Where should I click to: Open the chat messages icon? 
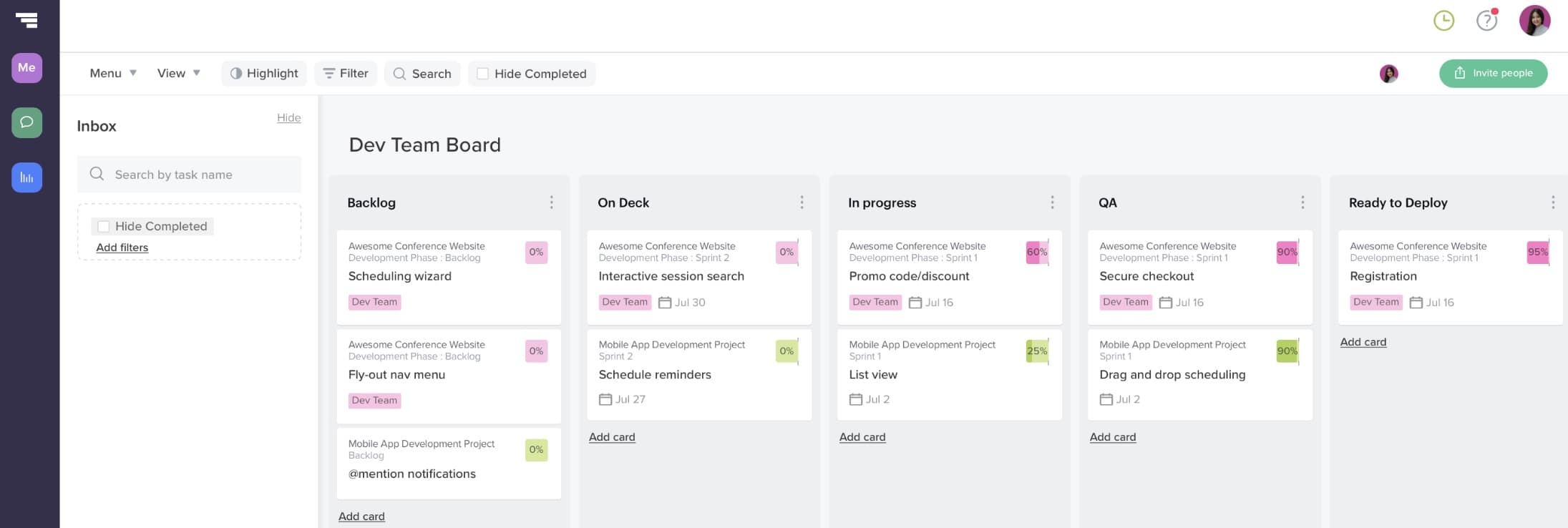click(x=26, y=122)
